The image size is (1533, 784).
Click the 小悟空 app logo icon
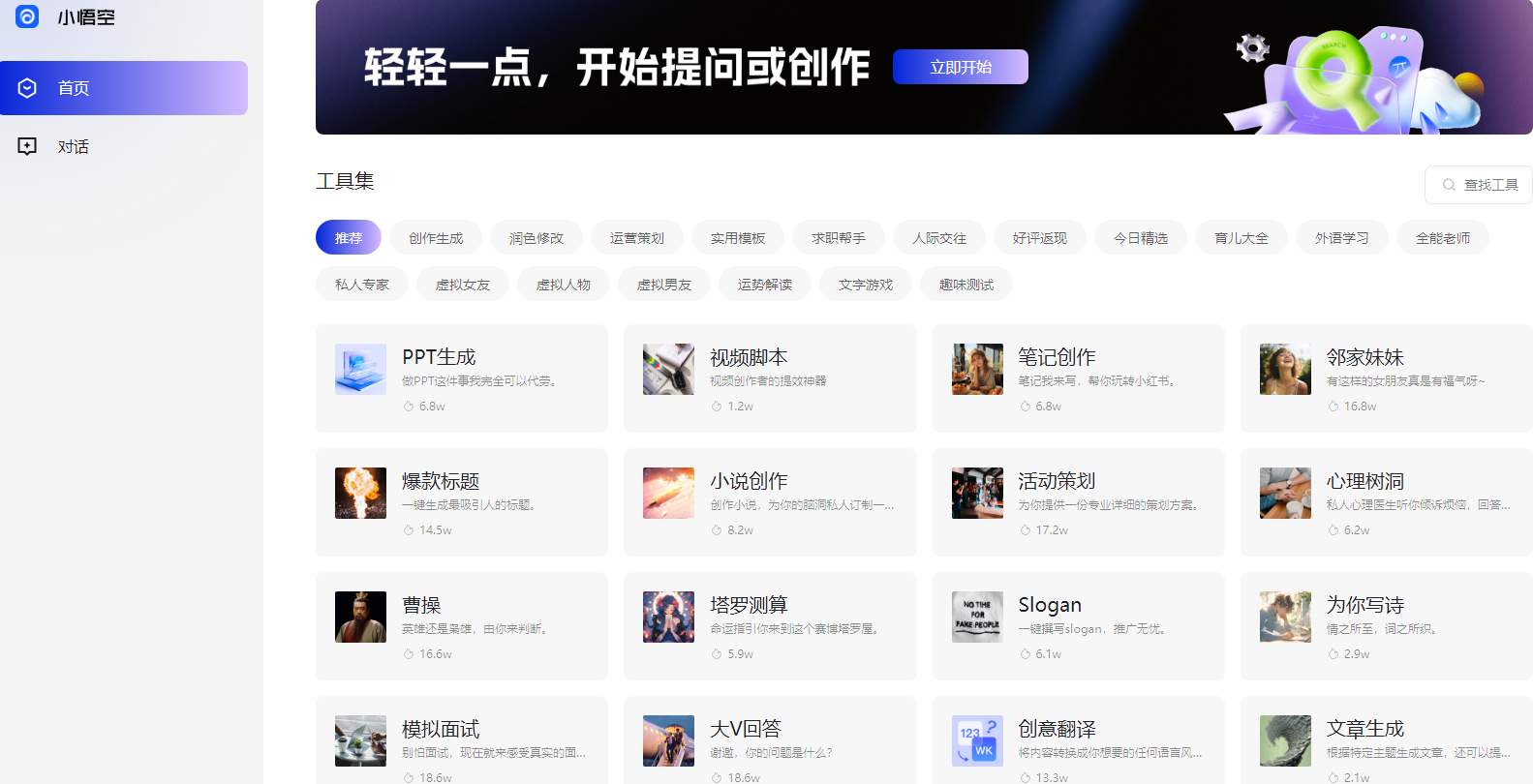coord(27,16)
